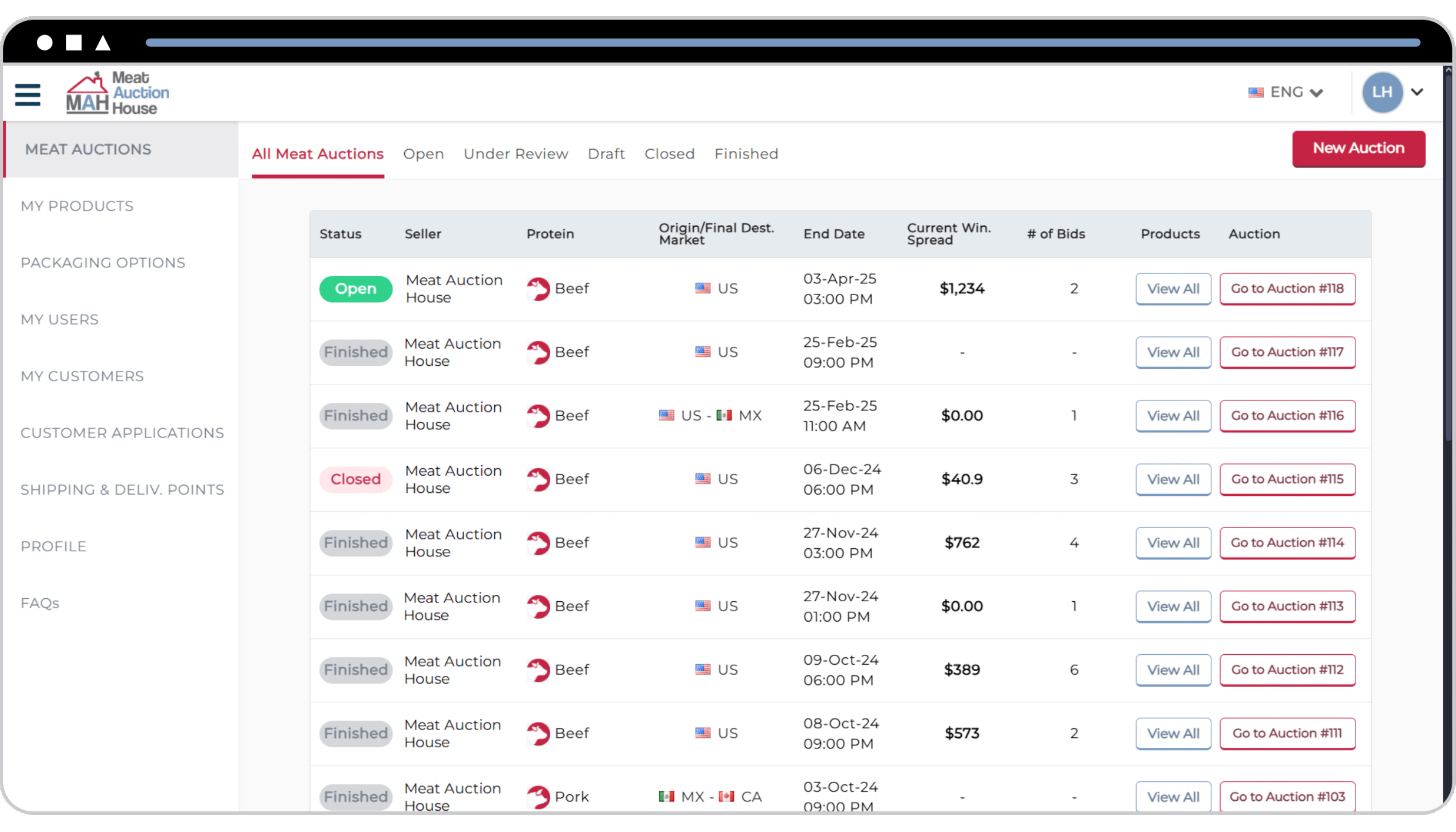The width and height of the screenshot is (1456, 832).
Task: Open My Users in sidebar
Action: (x=59, y=319)
